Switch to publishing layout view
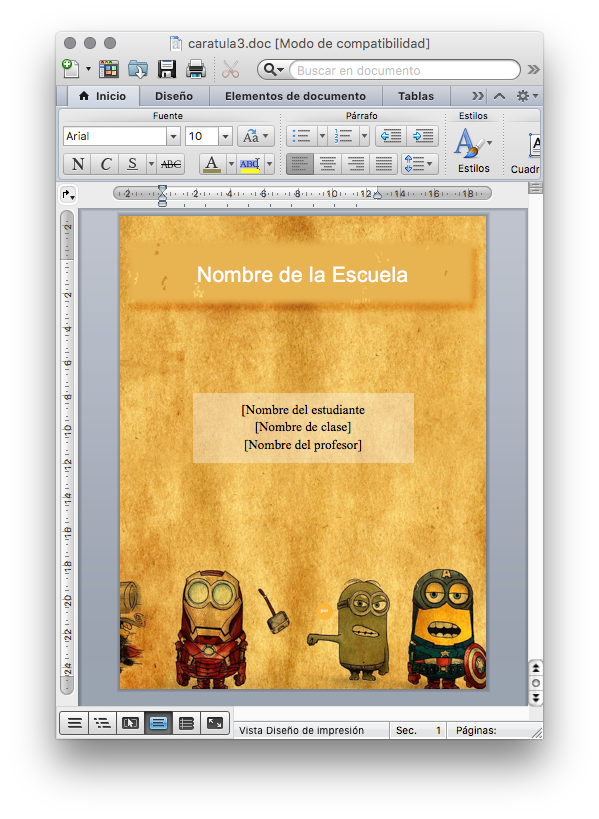 tap(130, 723)
